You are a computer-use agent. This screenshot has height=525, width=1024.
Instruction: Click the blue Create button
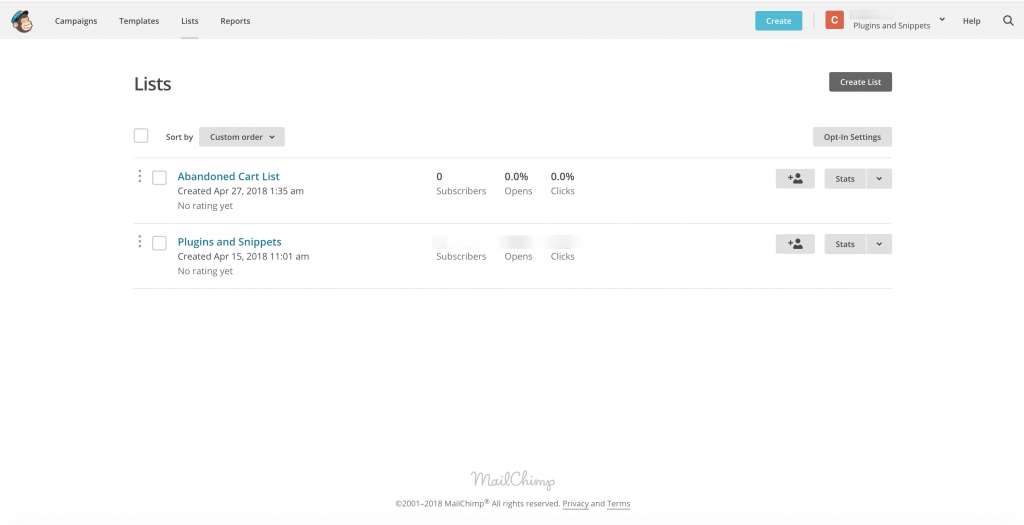coord(778,21)
